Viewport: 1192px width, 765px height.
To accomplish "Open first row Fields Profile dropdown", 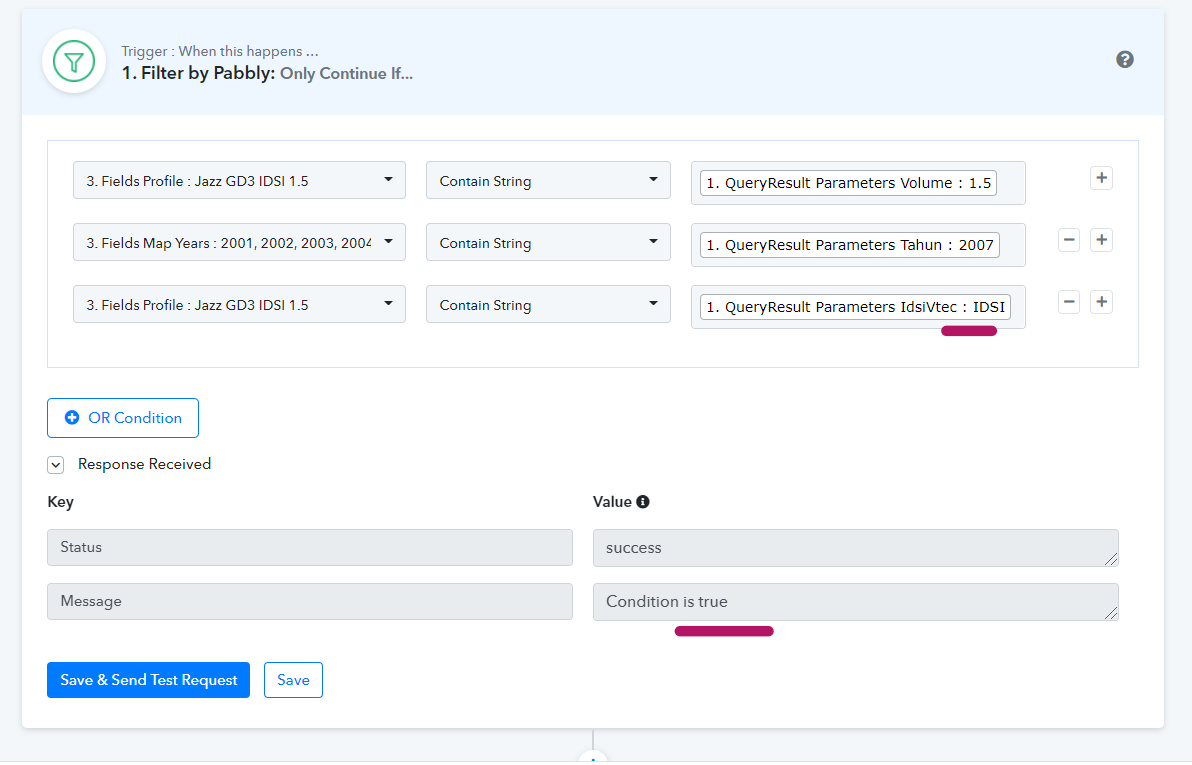I will [239, 181].
